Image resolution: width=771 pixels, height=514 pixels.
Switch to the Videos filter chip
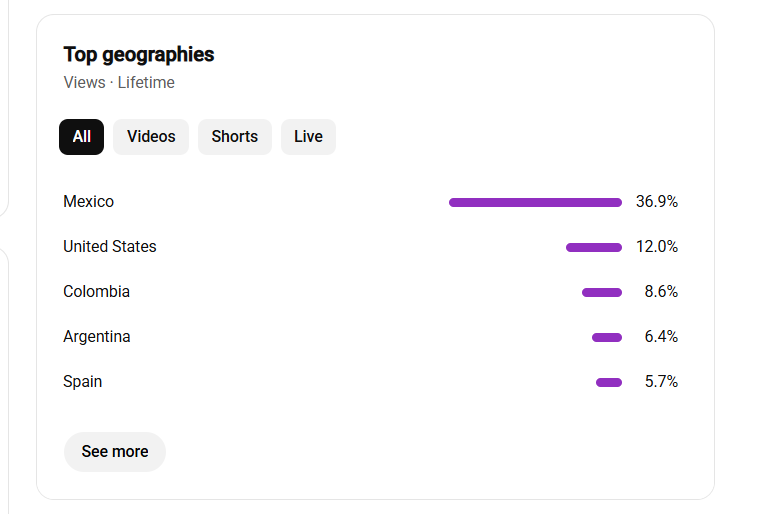pyautogui.click(x=151, y=137)
